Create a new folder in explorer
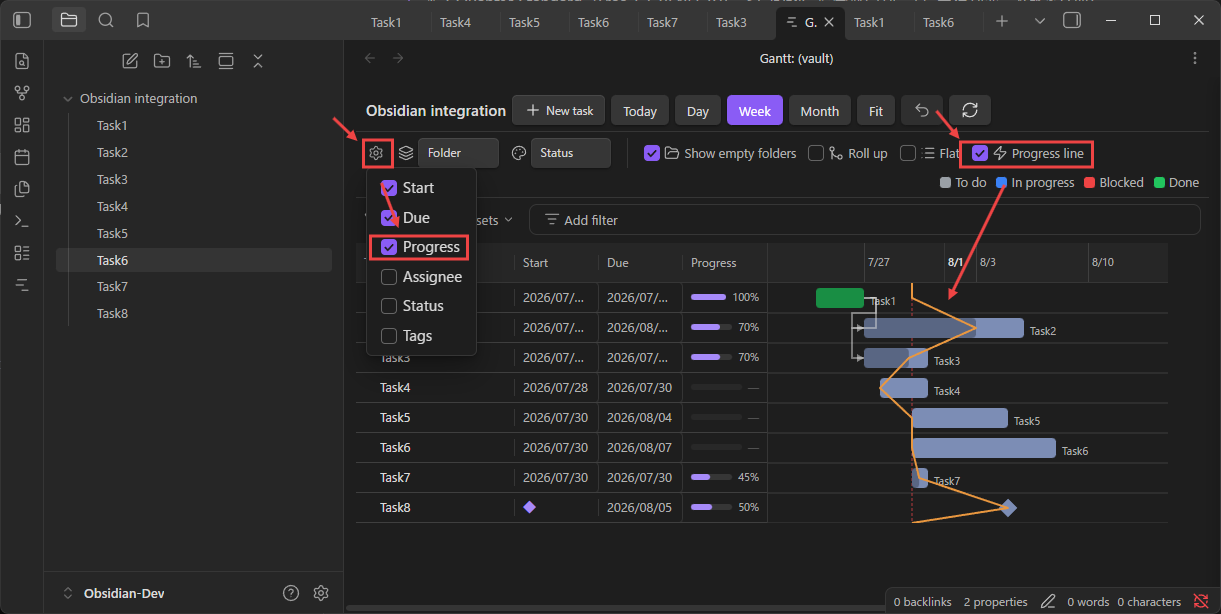This screenshot has width=1221, height=614. point(162,61)
